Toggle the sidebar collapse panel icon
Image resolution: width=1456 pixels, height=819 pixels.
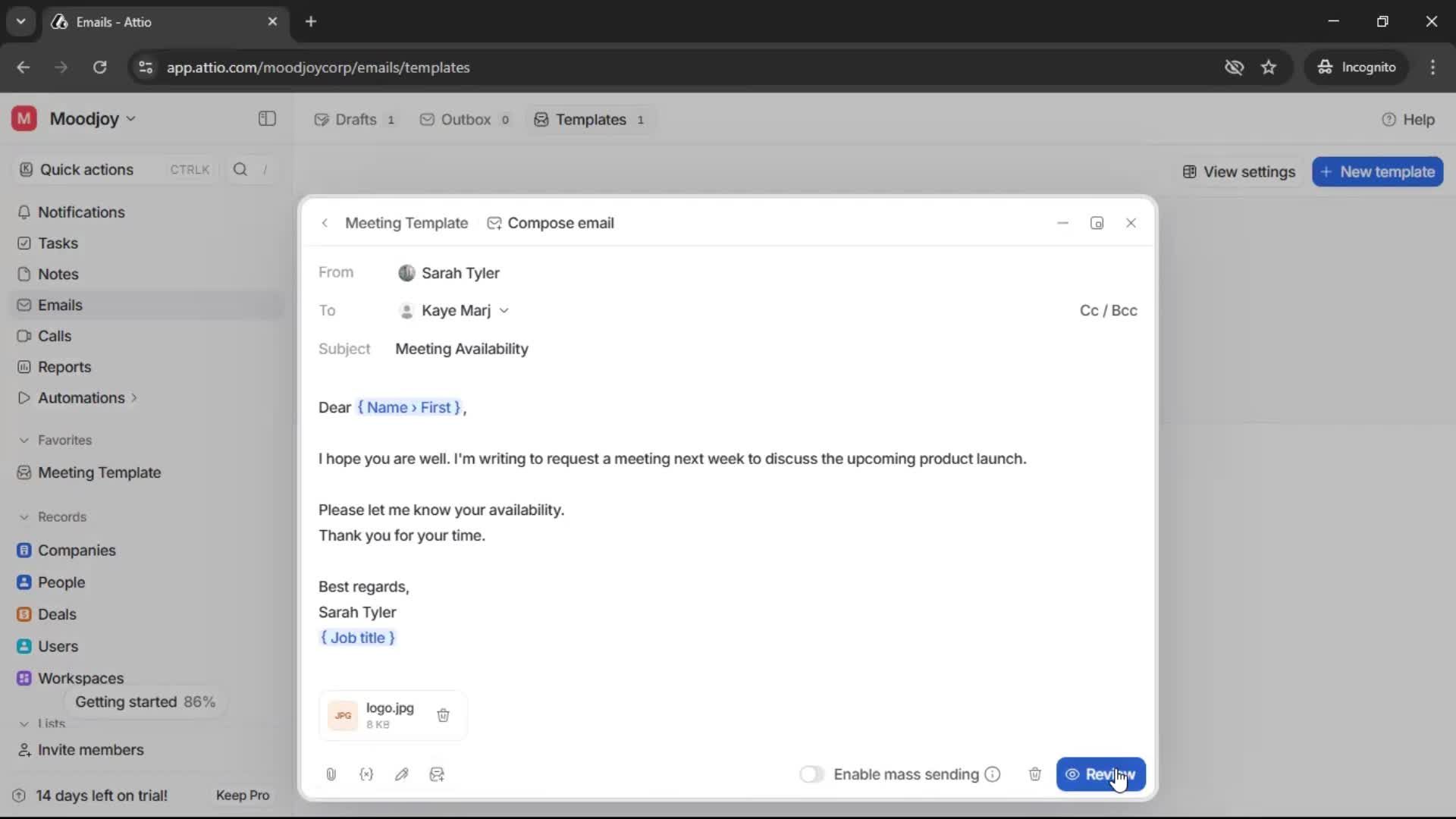(x=266, y=119)
